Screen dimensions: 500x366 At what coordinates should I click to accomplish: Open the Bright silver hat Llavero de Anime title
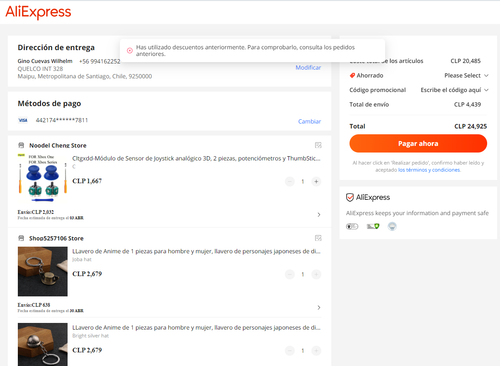tap(196, 328)
